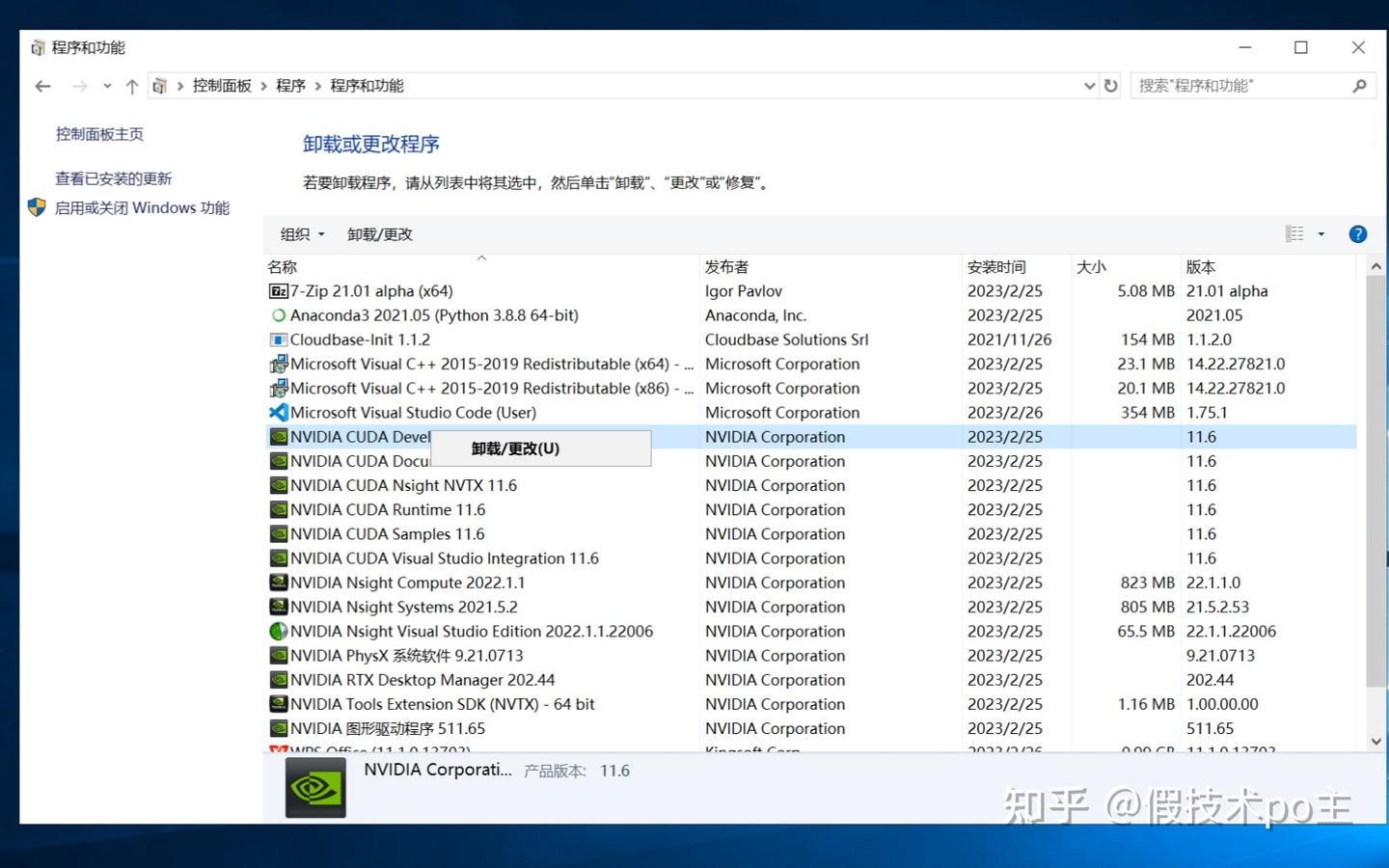Select NVIDIA Nsight Systems 2021.5.2
The height and width of the screenshot is (868, 1389).
pyautogui.click(x=810, y=607)
